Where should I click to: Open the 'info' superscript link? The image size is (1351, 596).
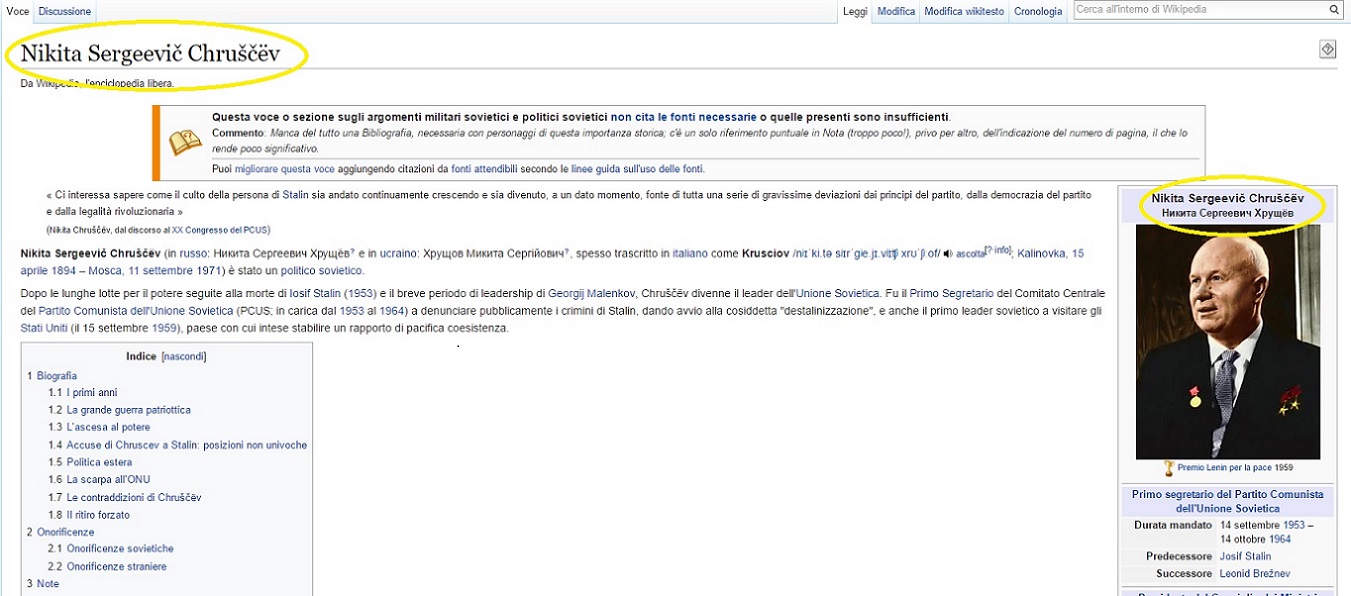point(1001,250)
